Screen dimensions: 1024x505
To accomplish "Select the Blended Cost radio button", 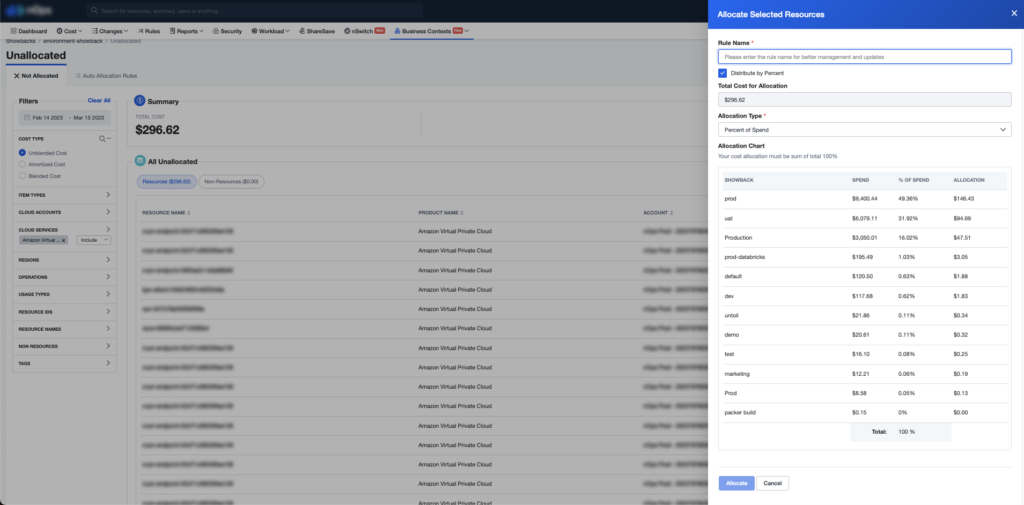I will [x=22, y=176].
